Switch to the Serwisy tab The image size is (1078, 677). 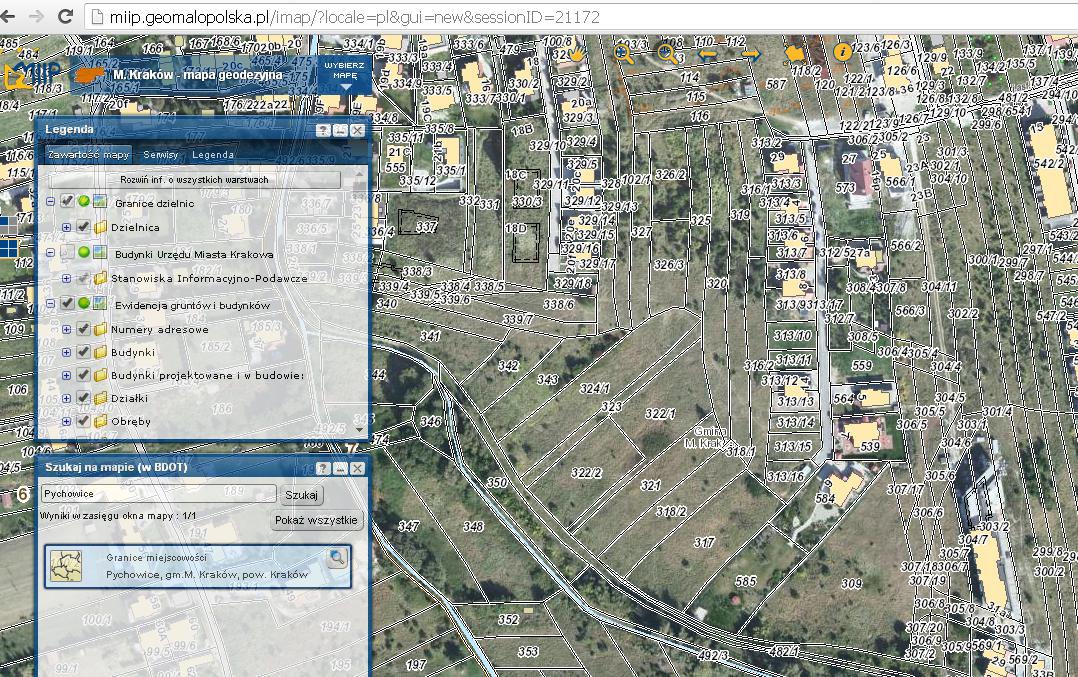[160, 155]
